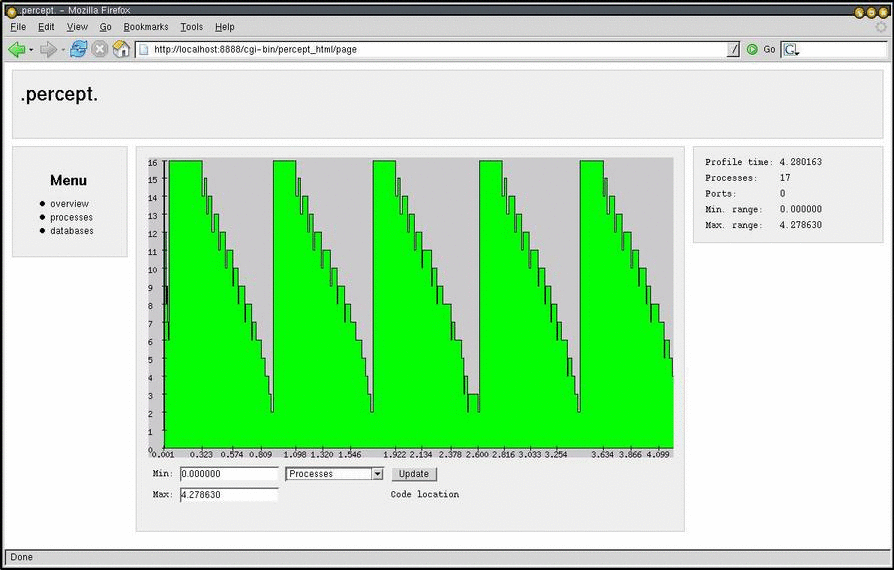Go to the Home page icon

coord(121,49)
